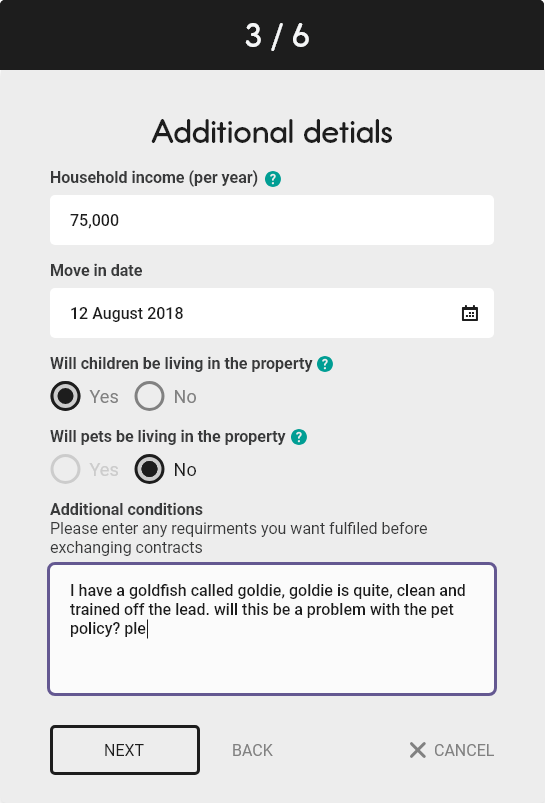
Task: Select Yes radio for pets living
Action: 66,469
